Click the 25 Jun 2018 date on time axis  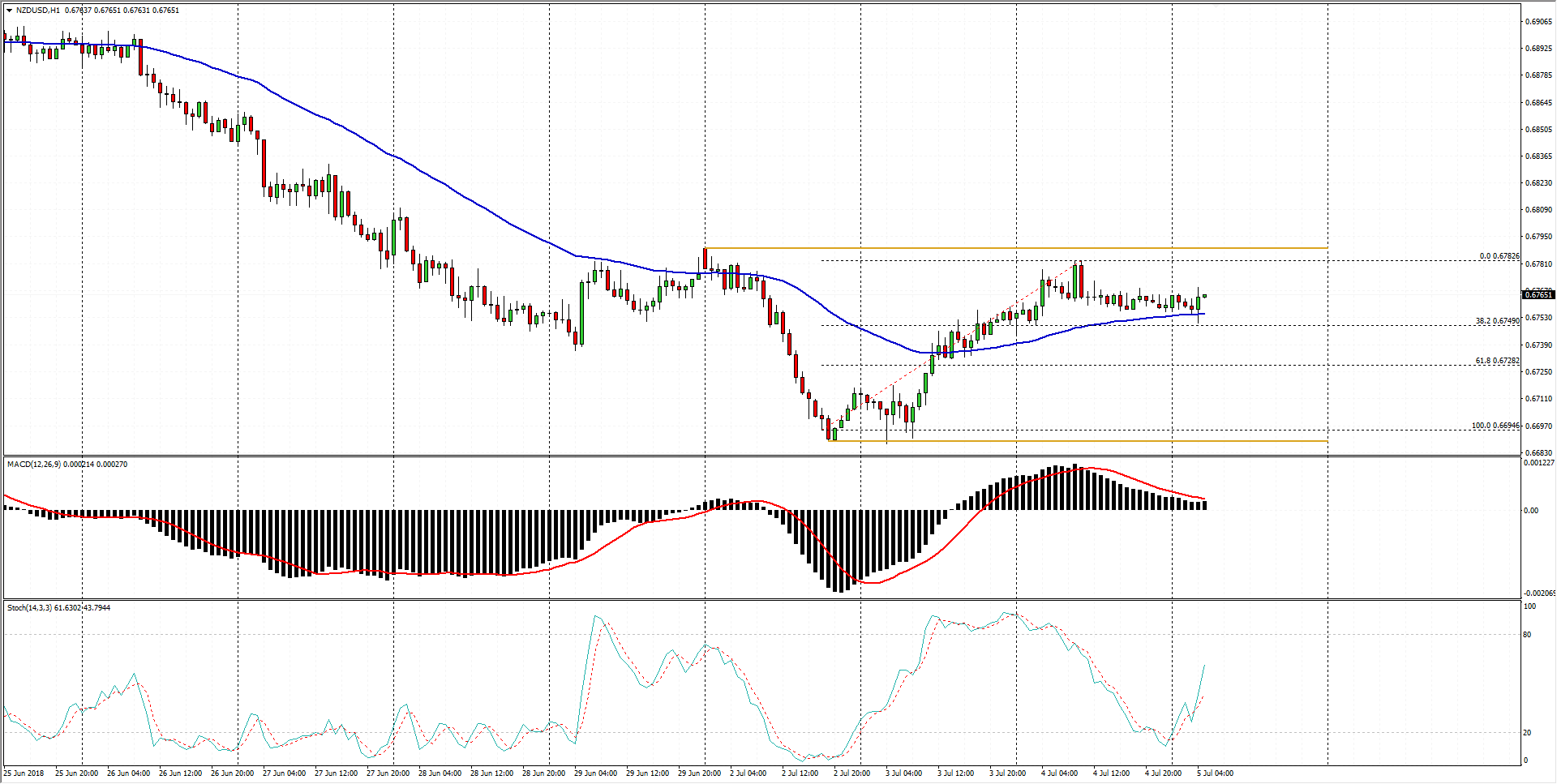[24, 773]
